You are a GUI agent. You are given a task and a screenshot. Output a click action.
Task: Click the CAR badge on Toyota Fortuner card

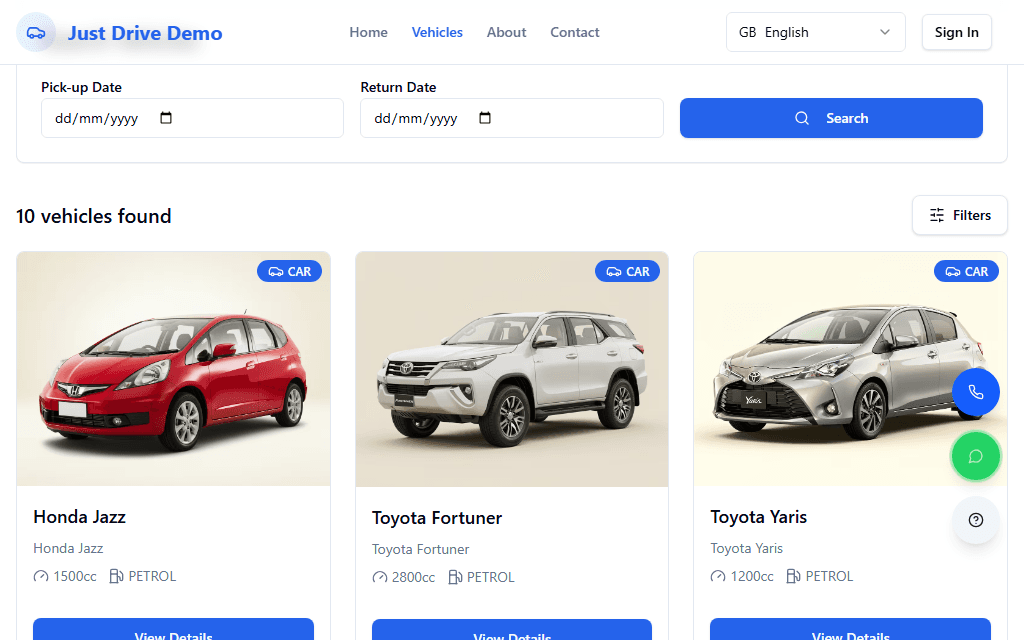coord(628,271)
